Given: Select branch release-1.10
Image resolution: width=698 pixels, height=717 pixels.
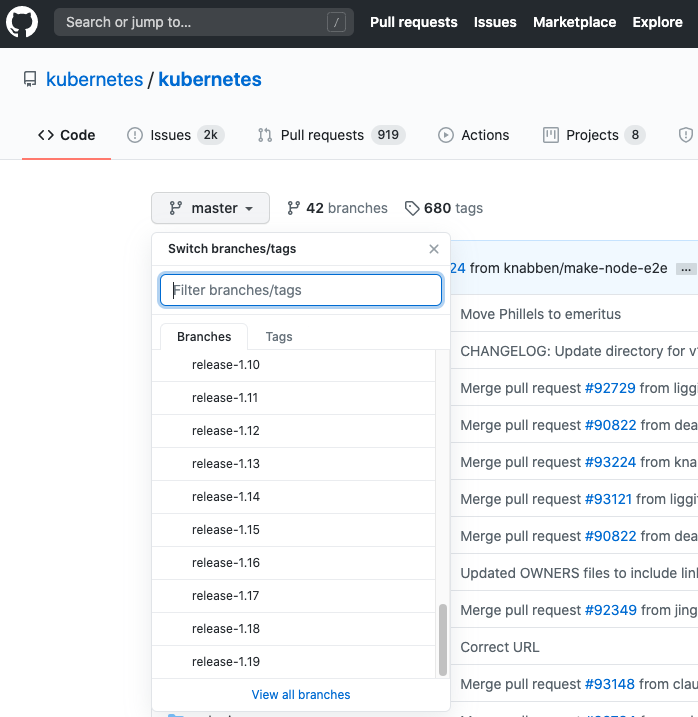Looking at the screenshot, I should pyautogui.click(x=293, y=365).
